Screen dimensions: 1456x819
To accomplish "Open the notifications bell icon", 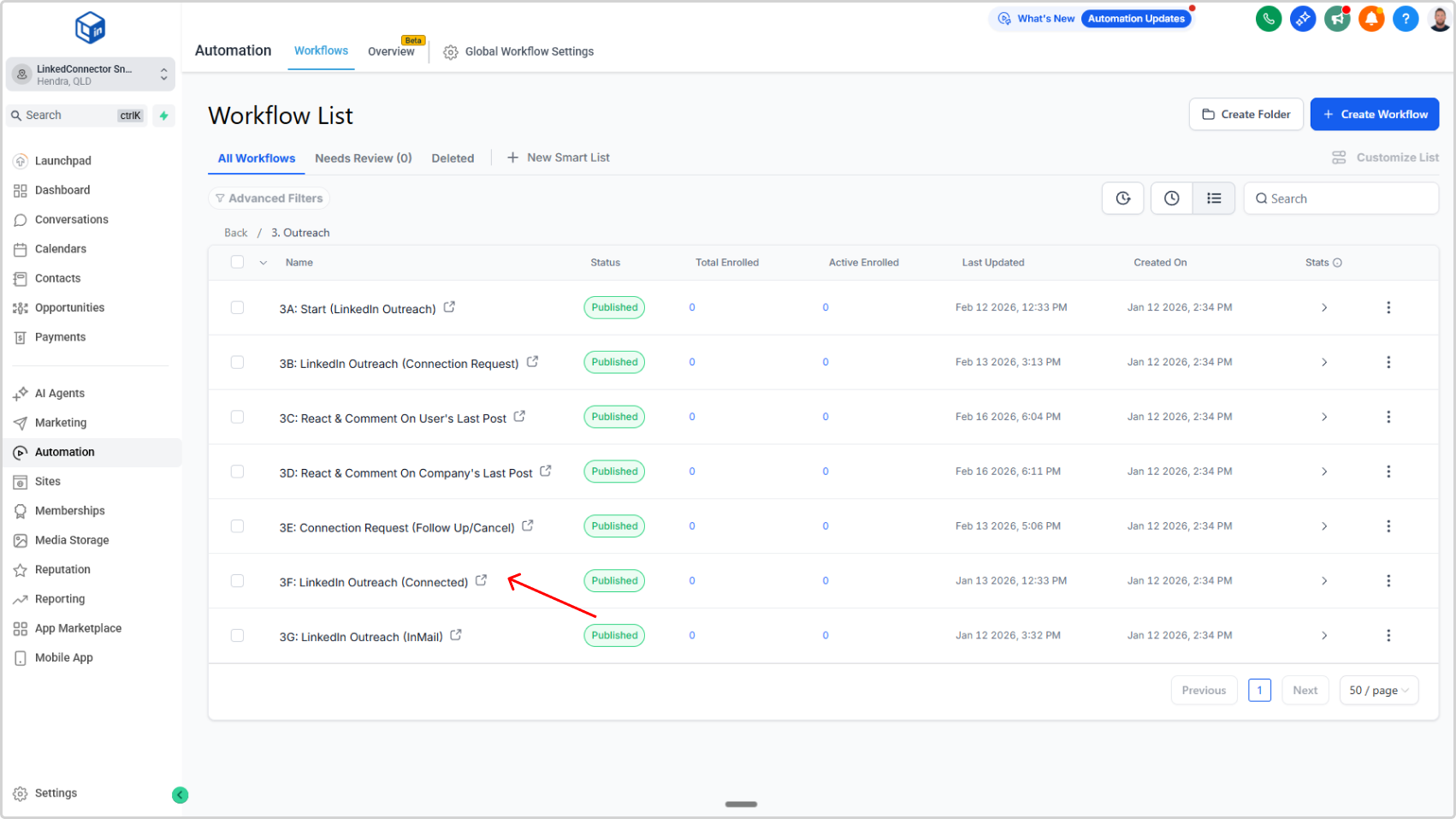I will [x=1370, y=19].
